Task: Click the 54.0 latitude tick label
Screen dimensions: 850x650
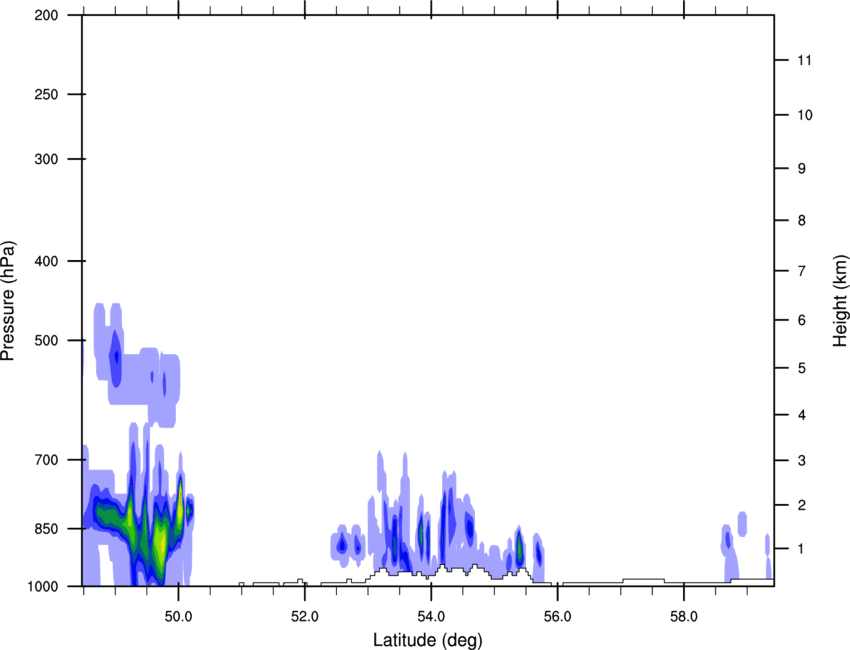Action: 432,617
